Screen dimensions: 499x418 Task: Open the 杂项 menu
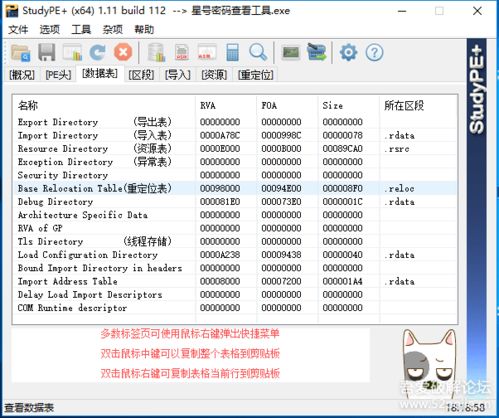coord(113,30)
